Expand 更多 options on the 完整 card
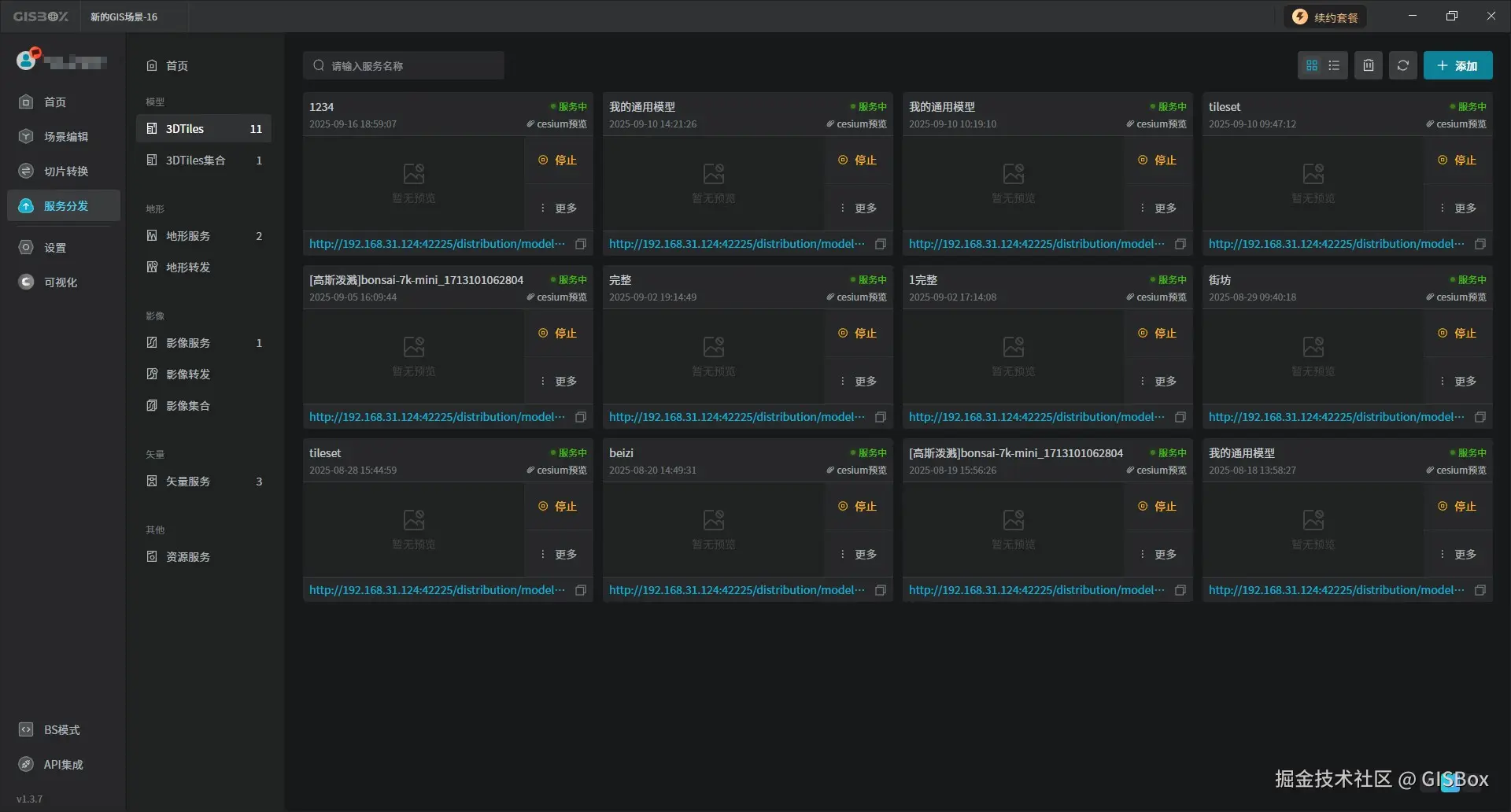This screenshot has height=812, width=1511. [858, 382]
